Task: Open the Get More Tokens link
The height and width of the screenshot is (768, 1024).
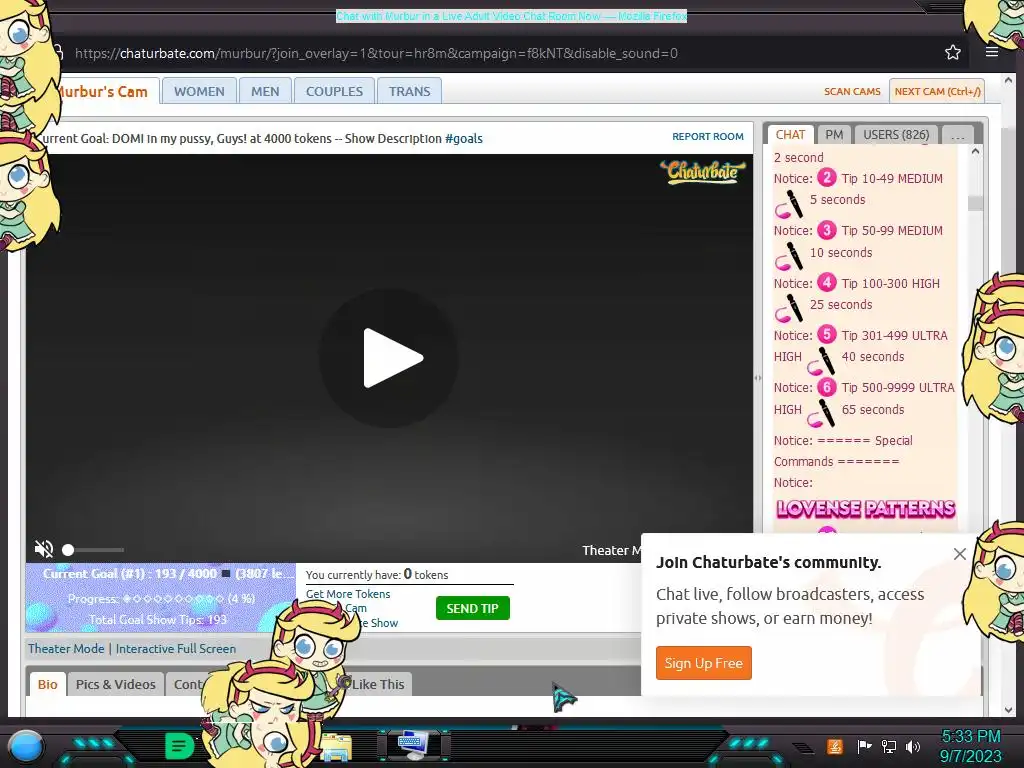Action: click(x=348, y=594)
